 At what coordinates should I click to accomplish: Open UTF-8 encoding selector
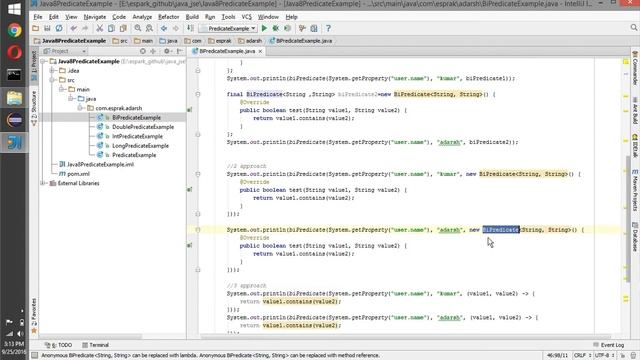[x=605, y=356]
